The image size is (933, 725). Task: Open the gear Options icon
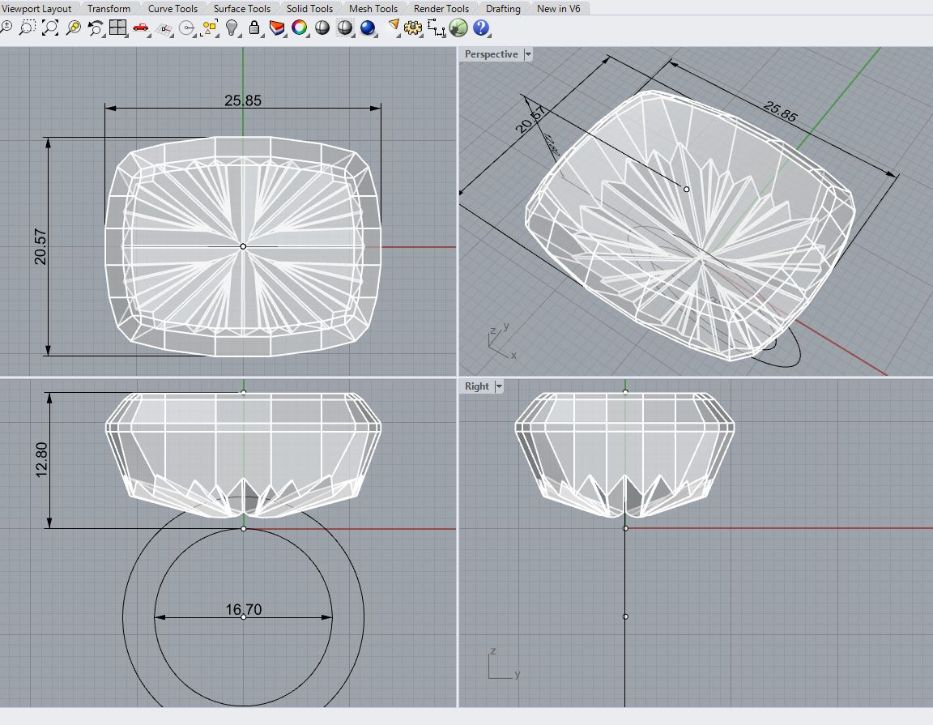coord(414,28)
